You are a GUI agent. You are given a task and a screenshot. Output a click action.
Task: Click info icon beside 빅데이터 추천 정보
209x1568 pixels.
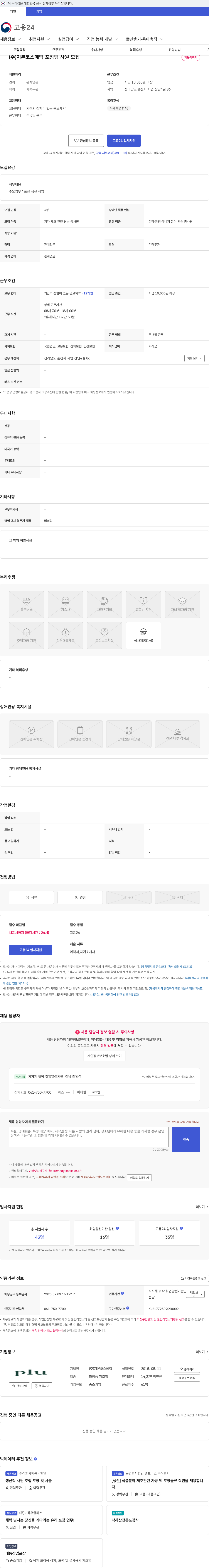click(35, 1459)
